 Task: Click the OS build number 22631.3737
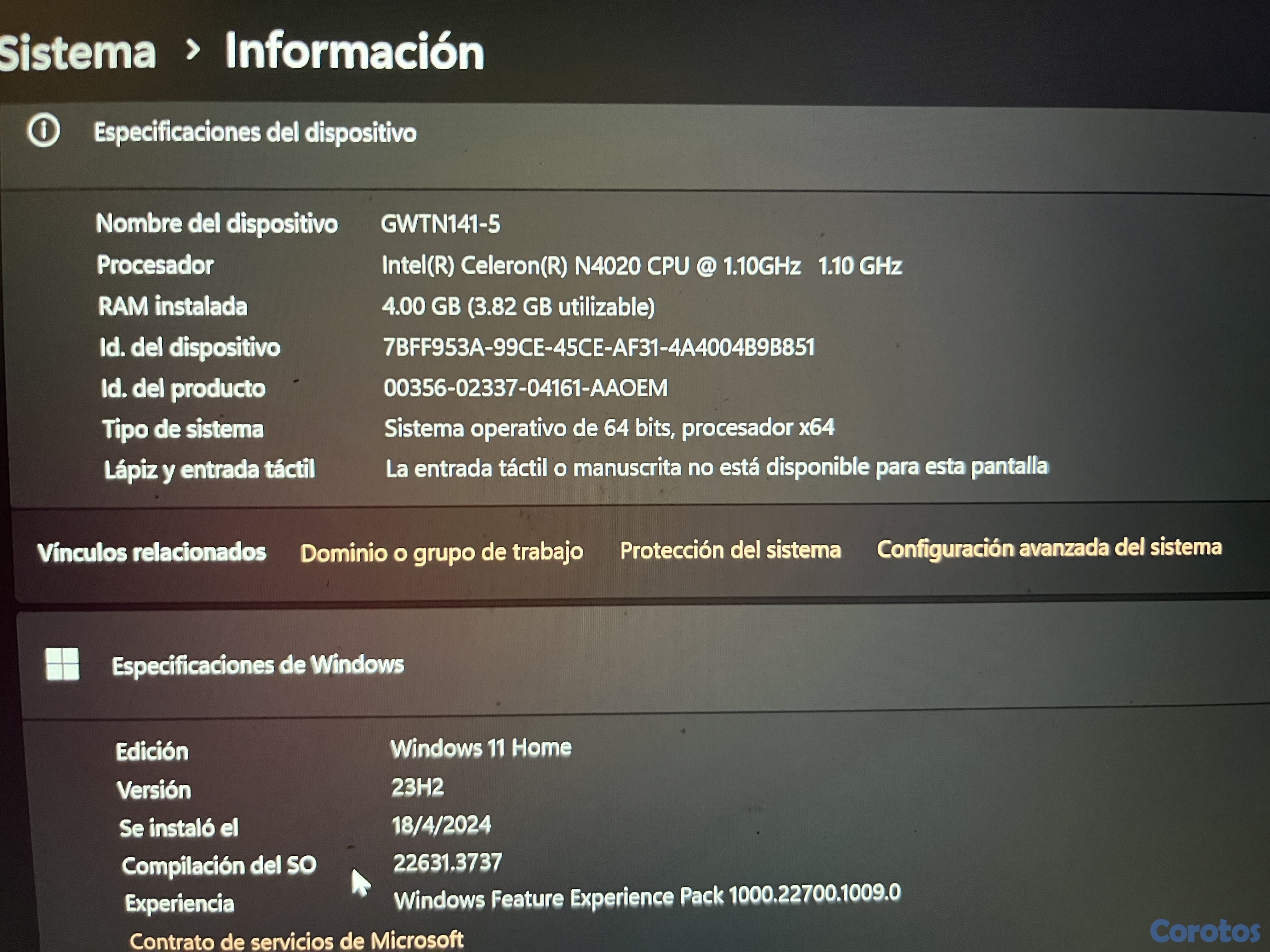(447, 862)
